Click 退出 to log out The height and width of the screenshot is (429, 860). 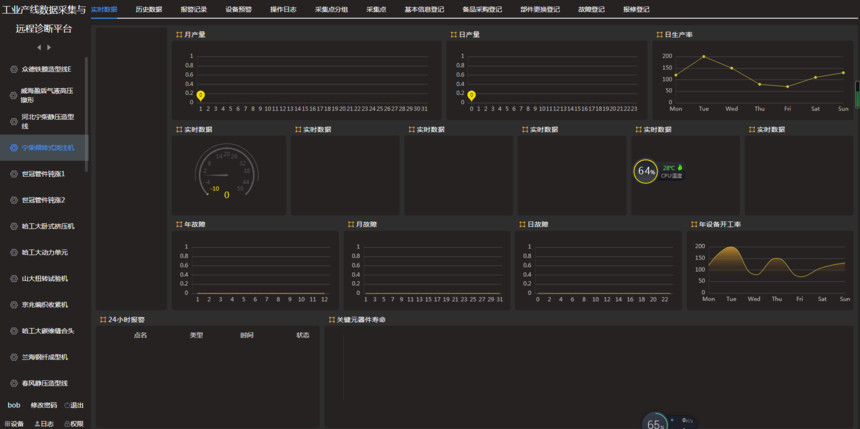(x=76, y=405)
